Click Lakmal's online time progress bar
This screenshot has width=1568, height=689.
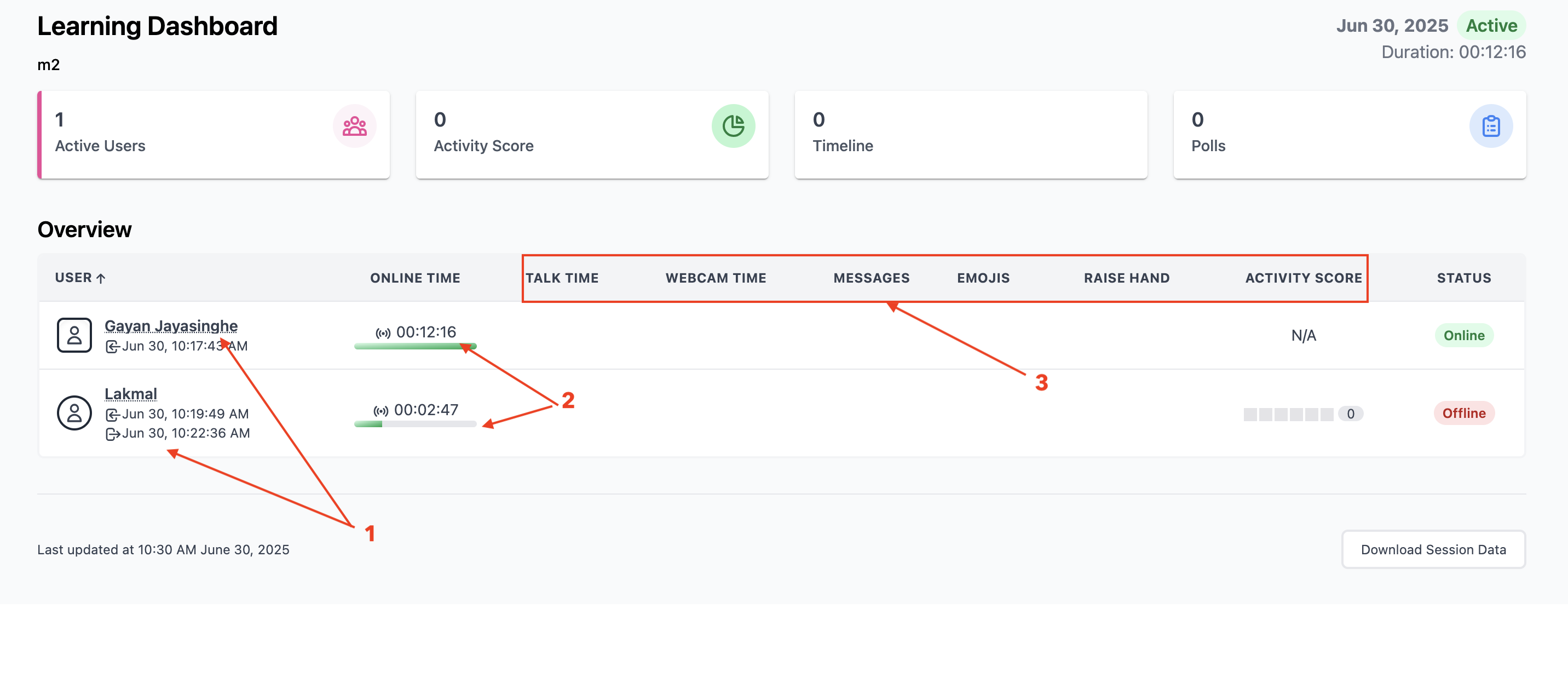pos(415,424)
